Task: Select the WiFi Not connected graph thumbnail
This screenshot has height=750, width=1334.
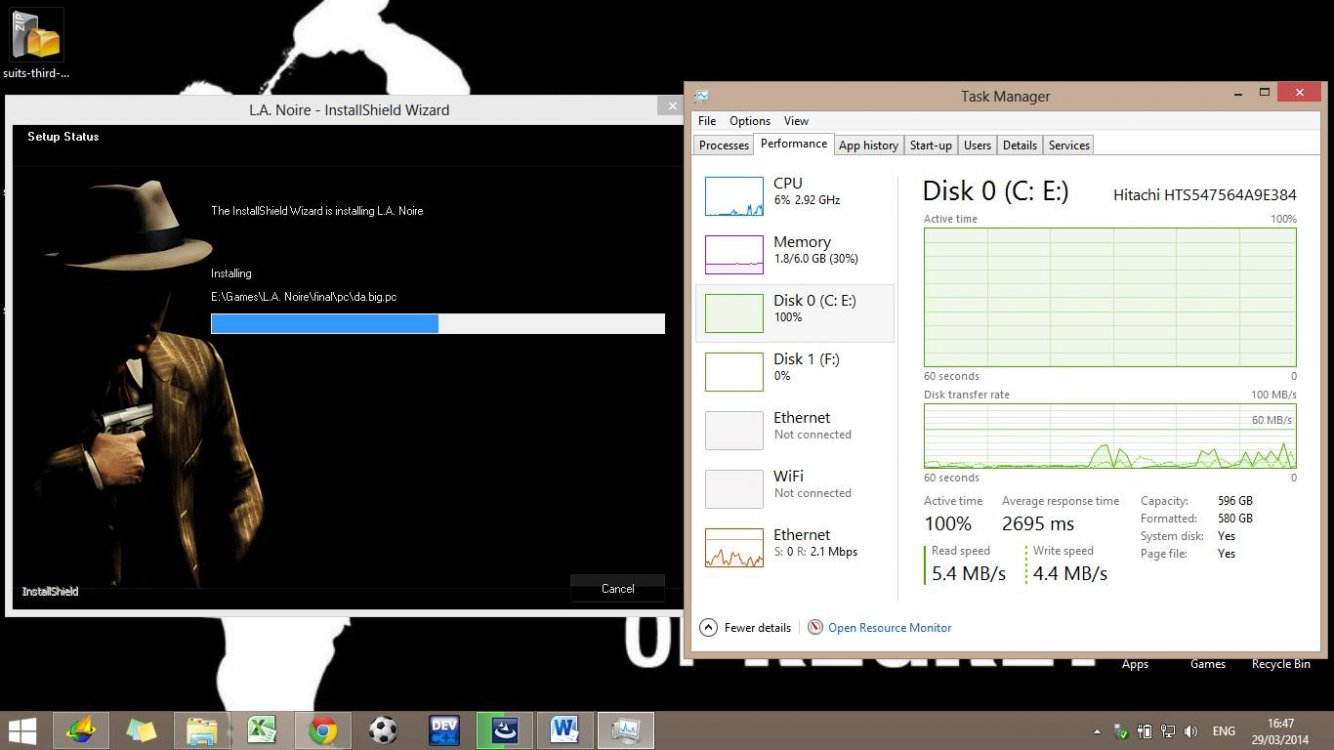Action: 734,489
